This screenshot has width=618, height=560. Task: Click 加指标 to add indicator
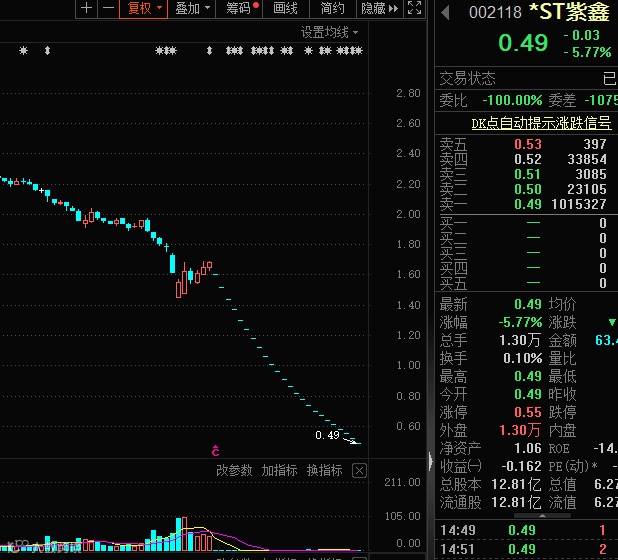coord(279,470)
